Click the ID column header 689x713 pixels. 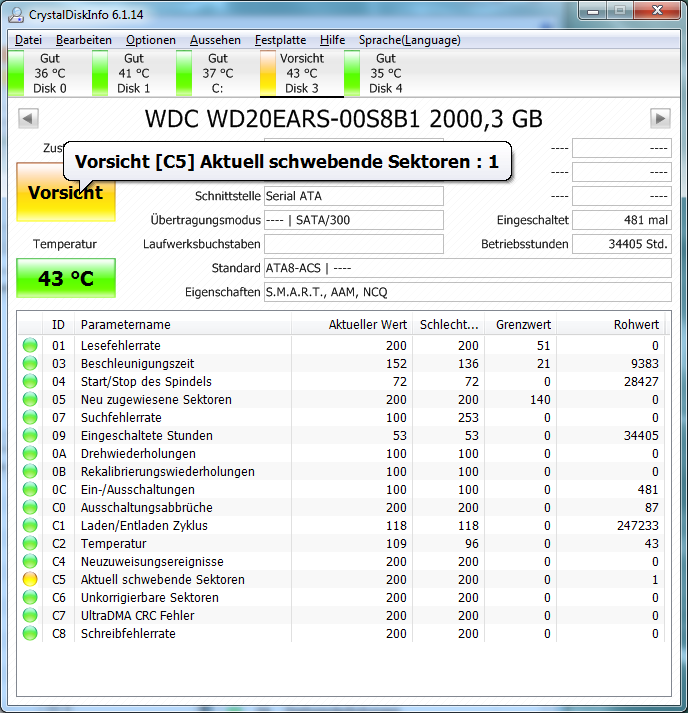pyautogui.click(x=58, y=325)
